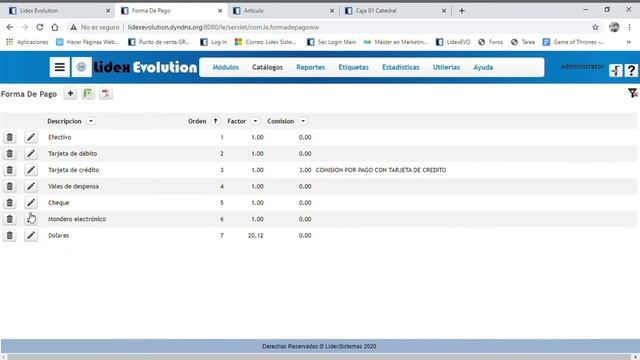Open the Chrome three-dot menu
Image resolution: width=640 pixels, height=360 pixels.
pyautogui.click(x=629, y=27)
